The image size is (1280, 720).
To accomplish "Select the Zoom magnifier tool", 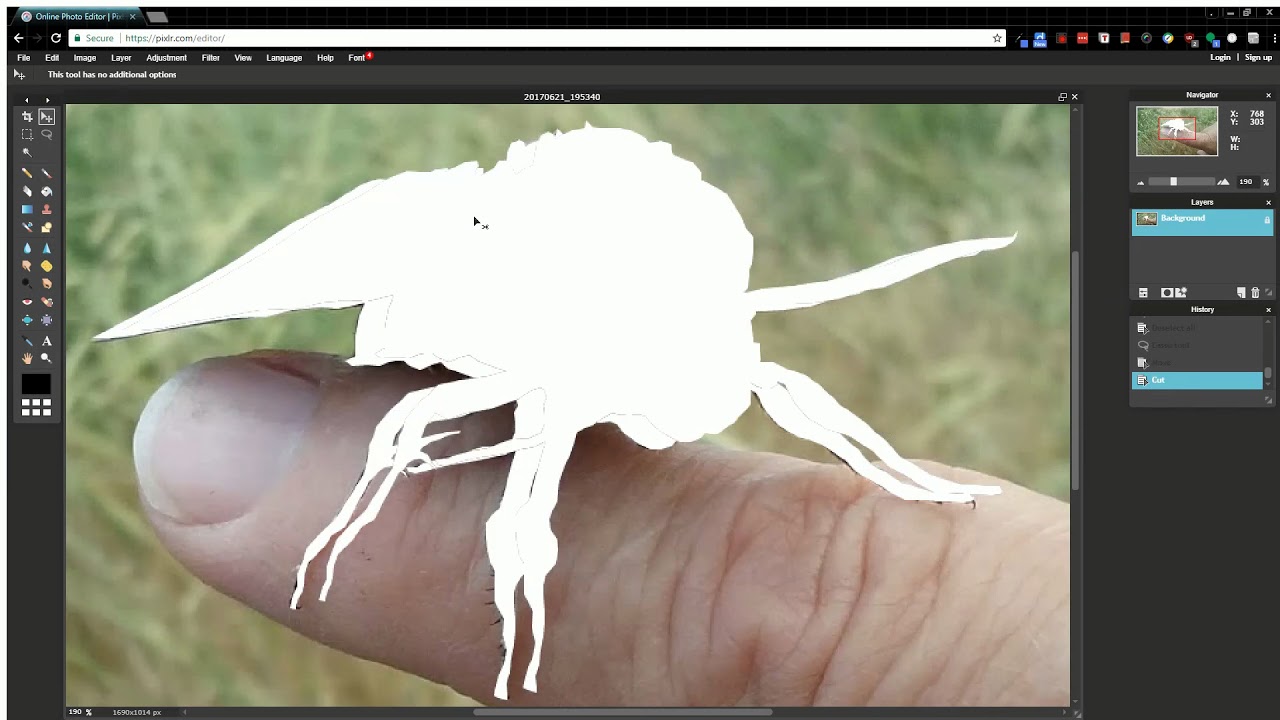I will (x=46, y=358).
